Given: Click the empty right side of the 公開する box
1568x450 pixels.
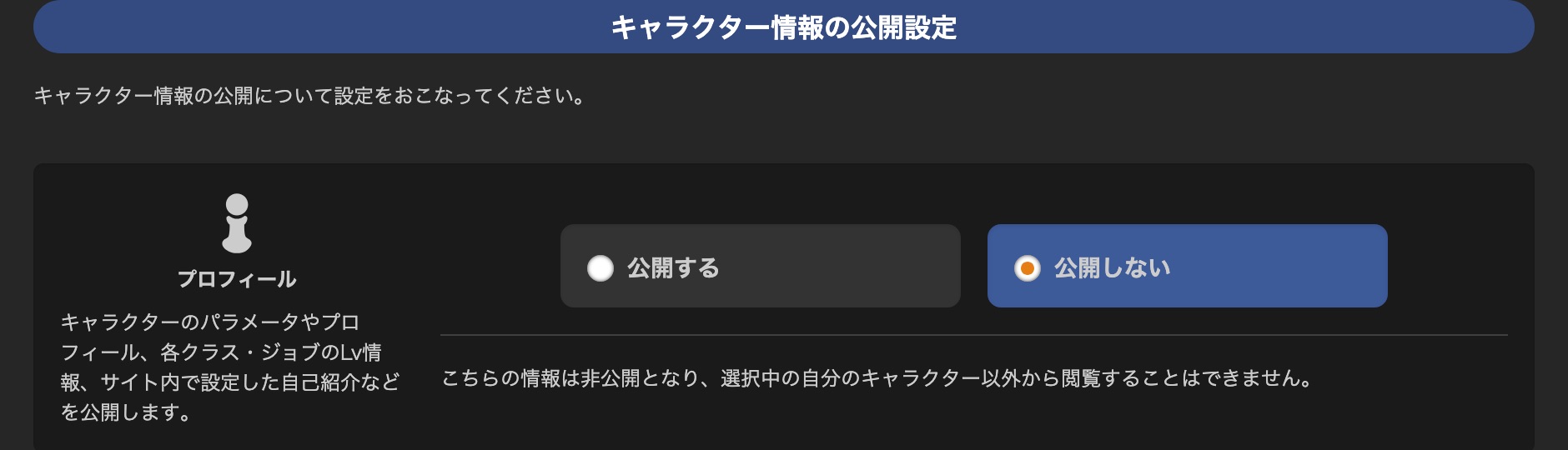Looking at the screenshot, I should [842, 266].
